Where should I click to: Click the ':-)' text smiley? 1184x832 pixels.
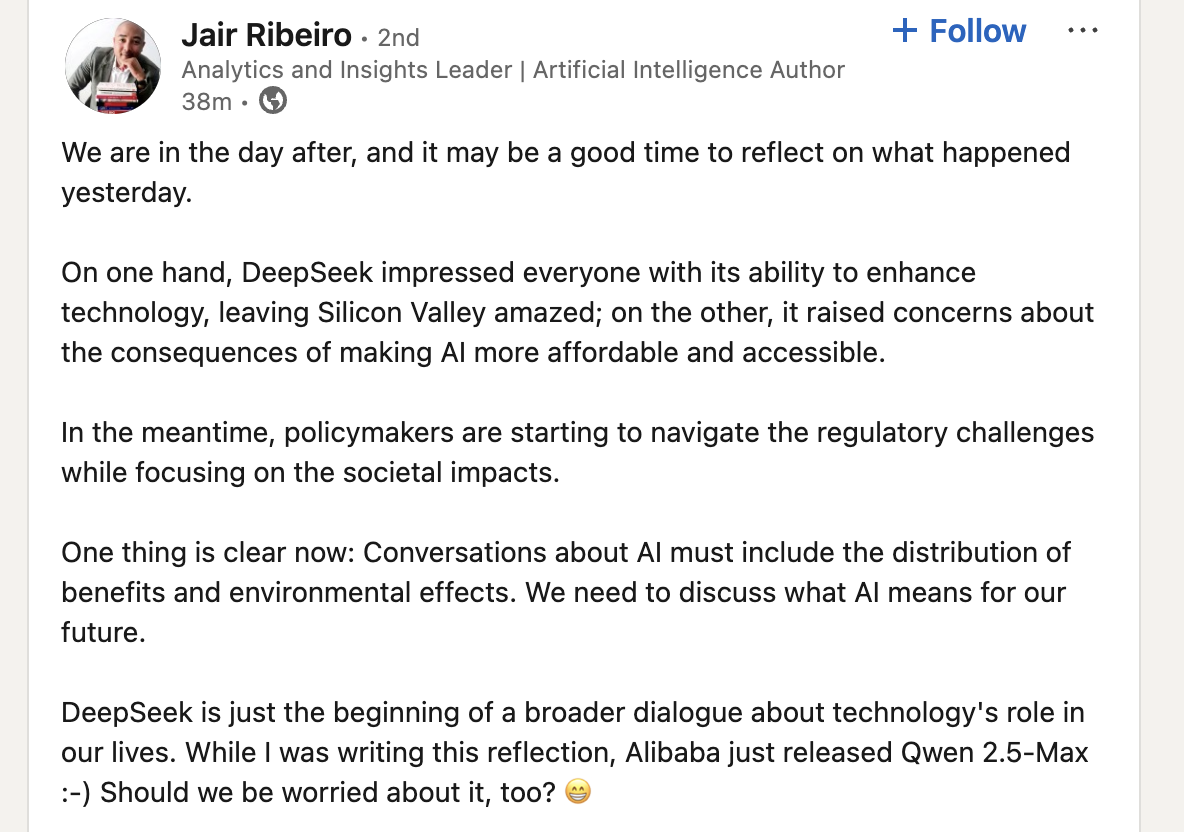tap(76, 792)
